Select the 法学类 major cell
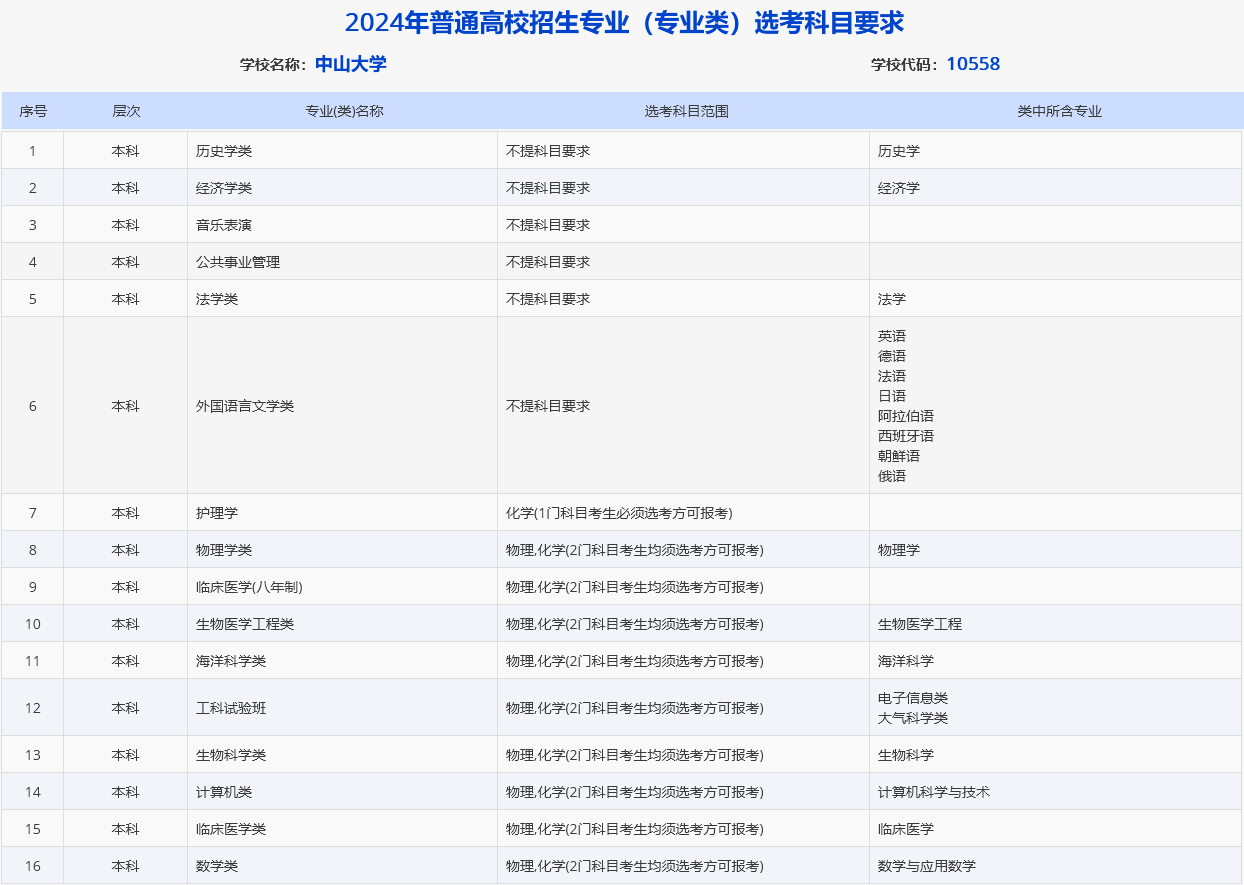Screen dimensions: 1244x885 (x=343, y=299)
